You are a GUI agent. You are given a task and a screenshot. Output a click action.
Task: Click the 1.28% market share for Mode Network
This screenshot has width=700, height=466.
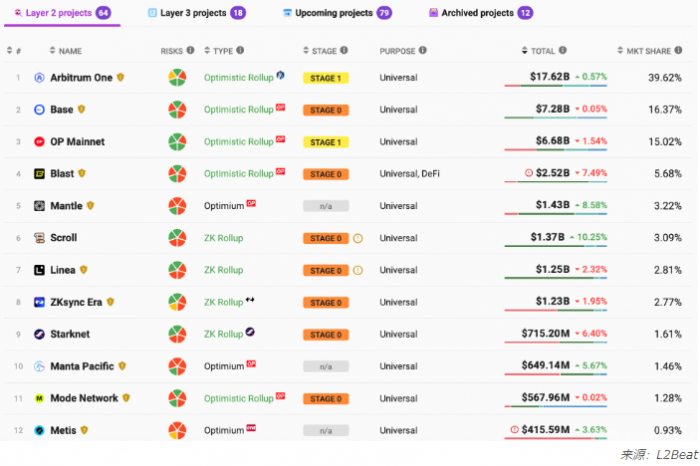point(668,398)
